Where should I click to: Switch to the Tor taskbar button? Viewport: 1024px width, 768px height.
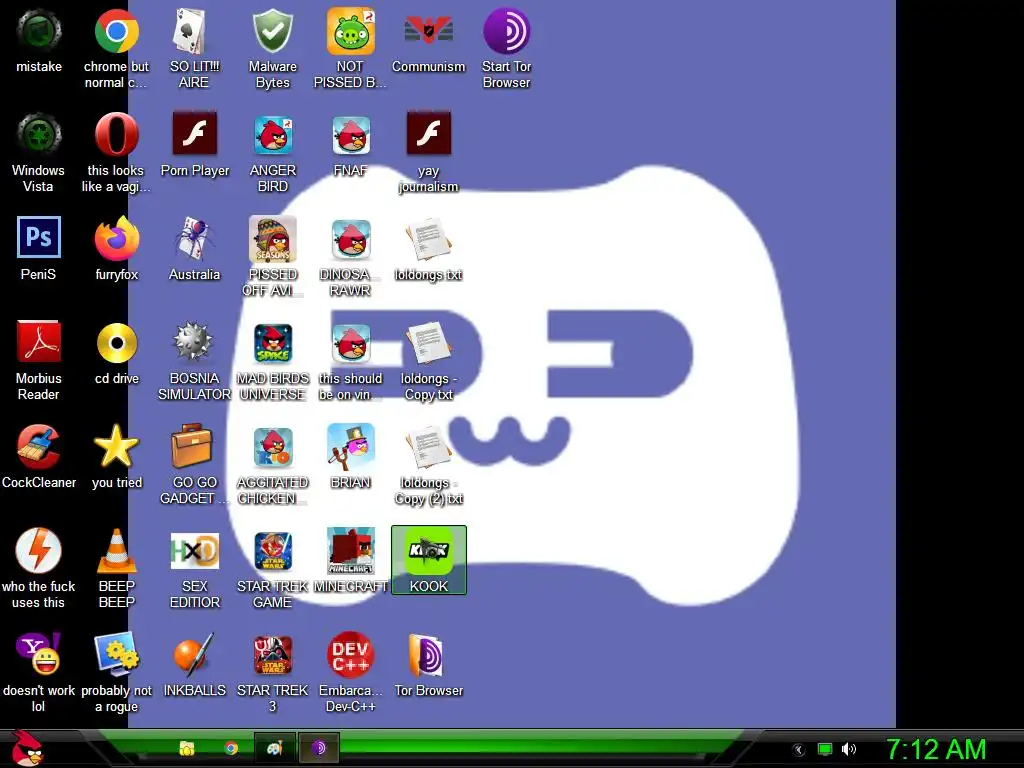319,748
